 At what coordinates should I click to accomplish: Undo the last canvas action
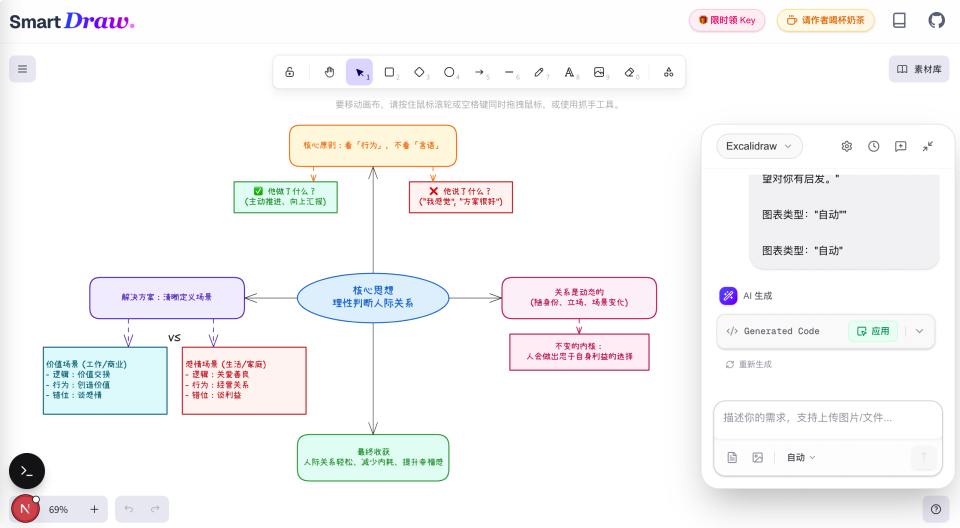[x=129, y=509]
